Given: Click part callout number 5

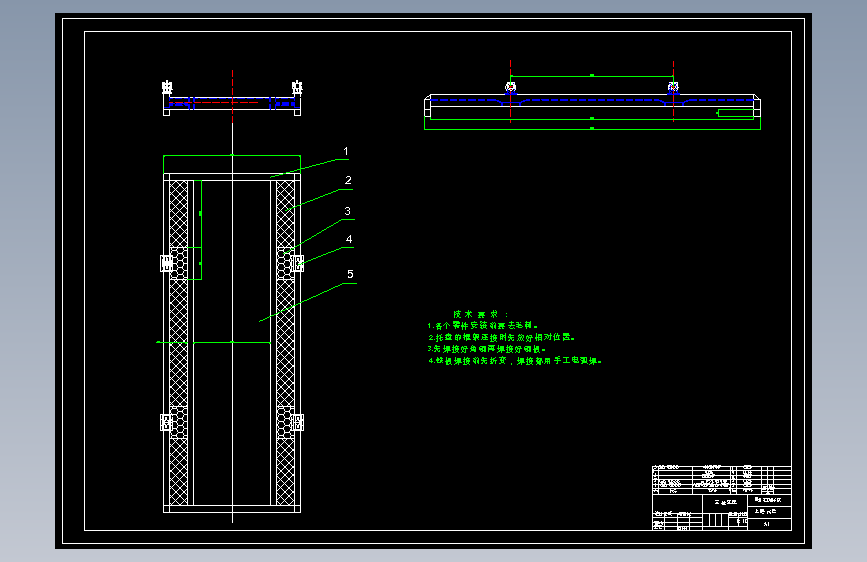Looking at the screenshot, I should point(350,274).
